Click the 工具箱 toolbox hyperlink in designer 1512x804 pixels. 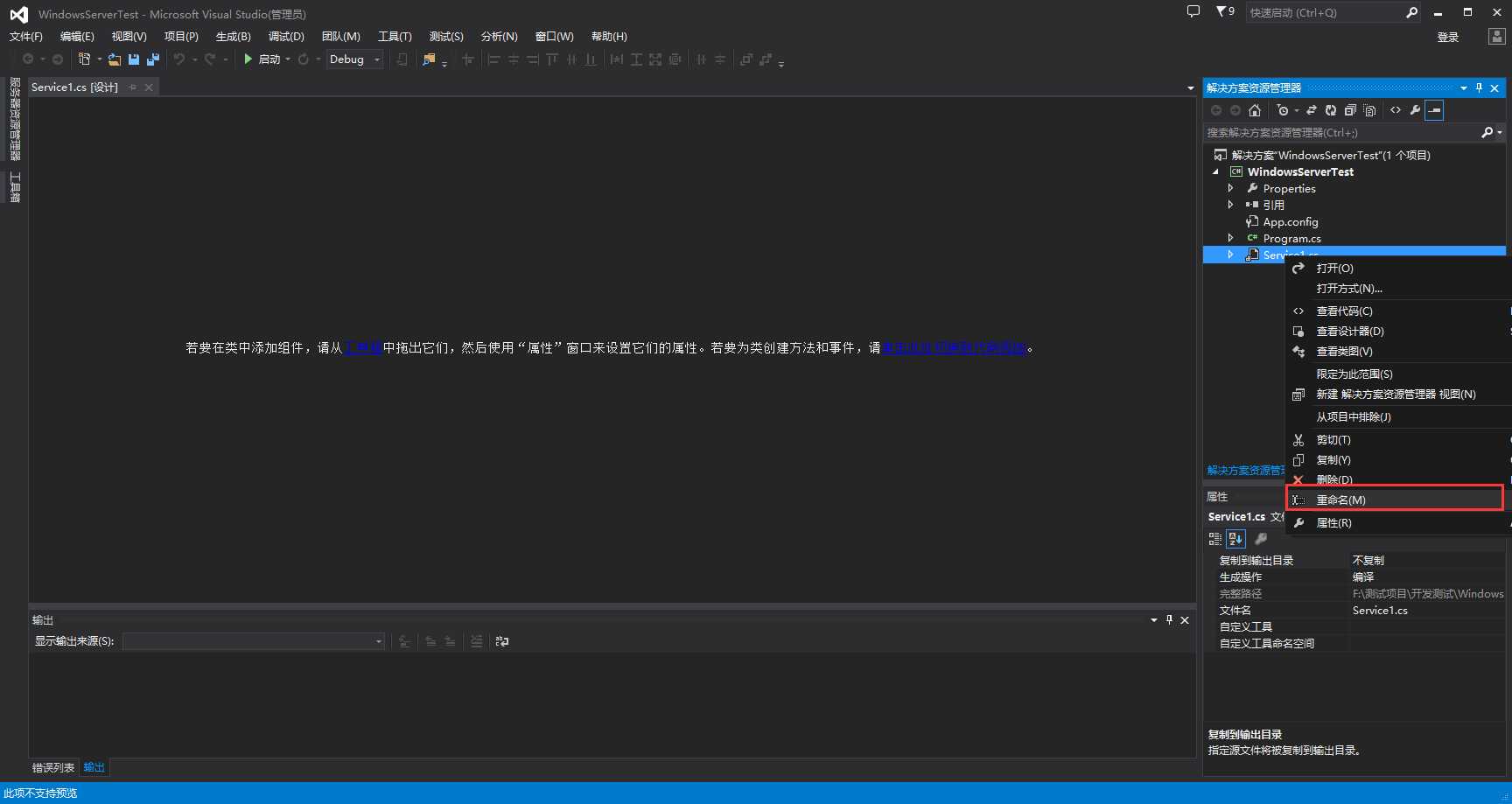tap(363, 348)
